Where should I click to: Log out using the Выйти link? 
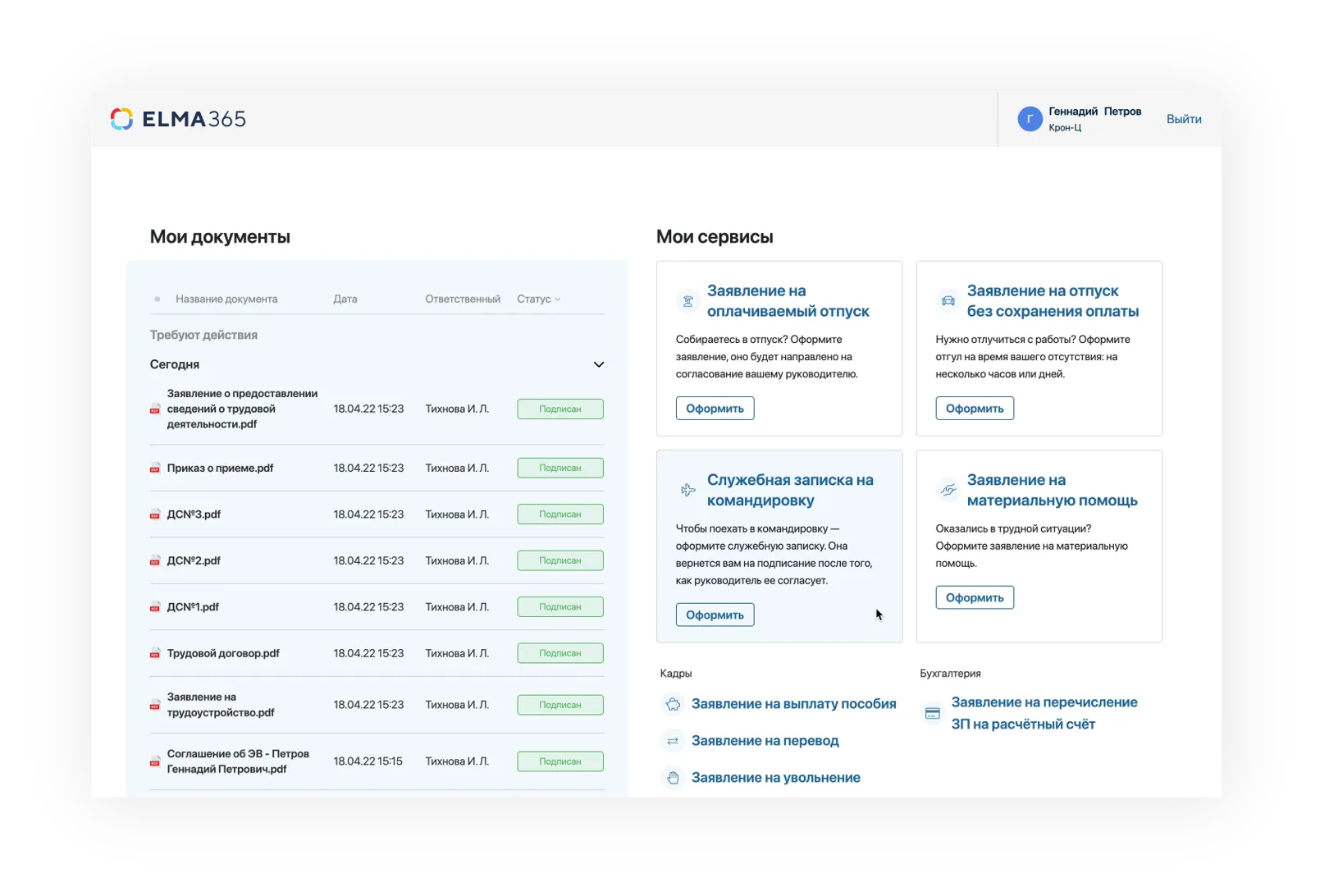pyautogui.click(x=1183, y=119)
